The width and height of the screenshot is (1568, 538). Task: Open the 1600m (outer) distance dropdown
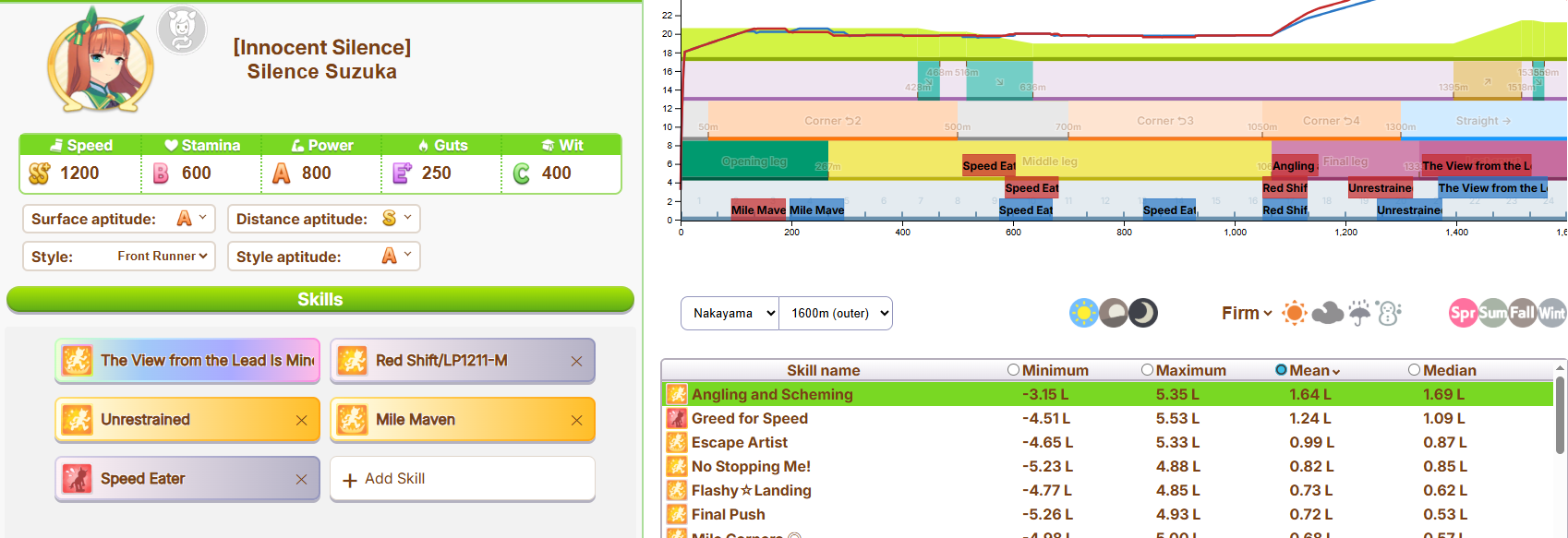[836, 313]
